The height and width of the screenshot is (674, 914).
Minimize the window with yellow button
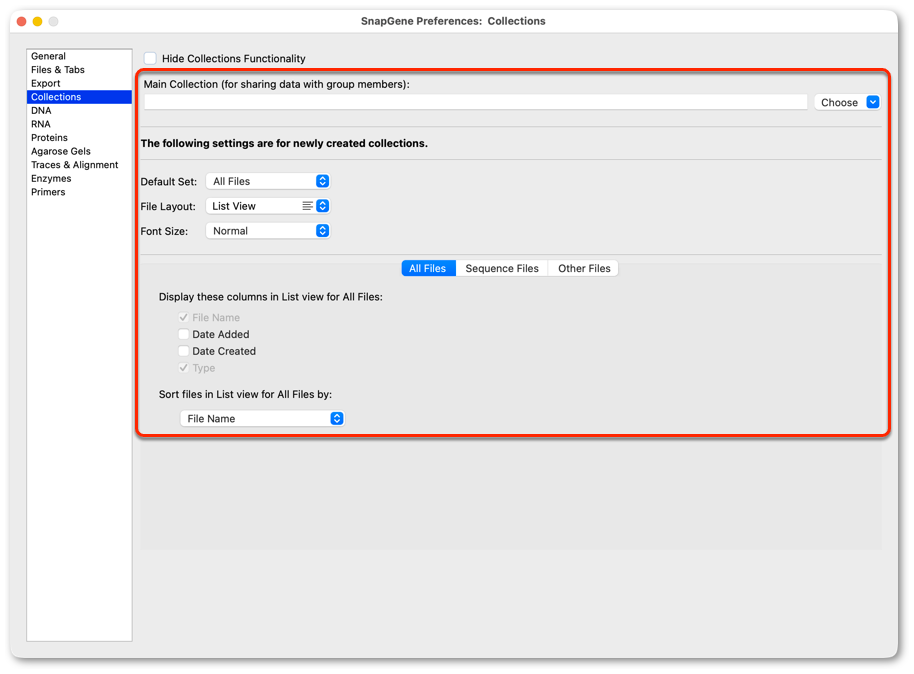[x=37, y=22]
